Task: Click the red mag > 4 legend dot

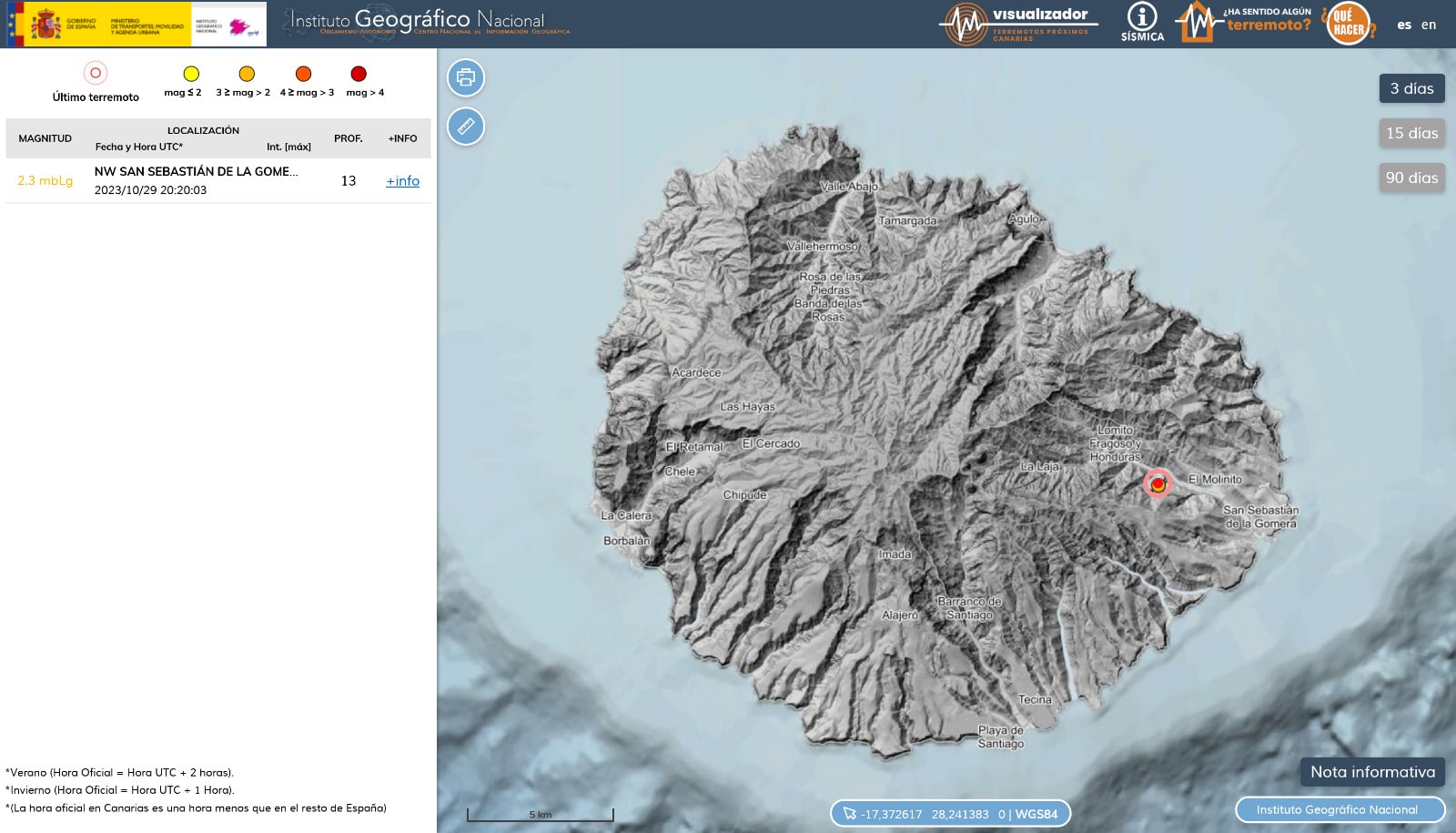Action: click(x=359, y=74)
